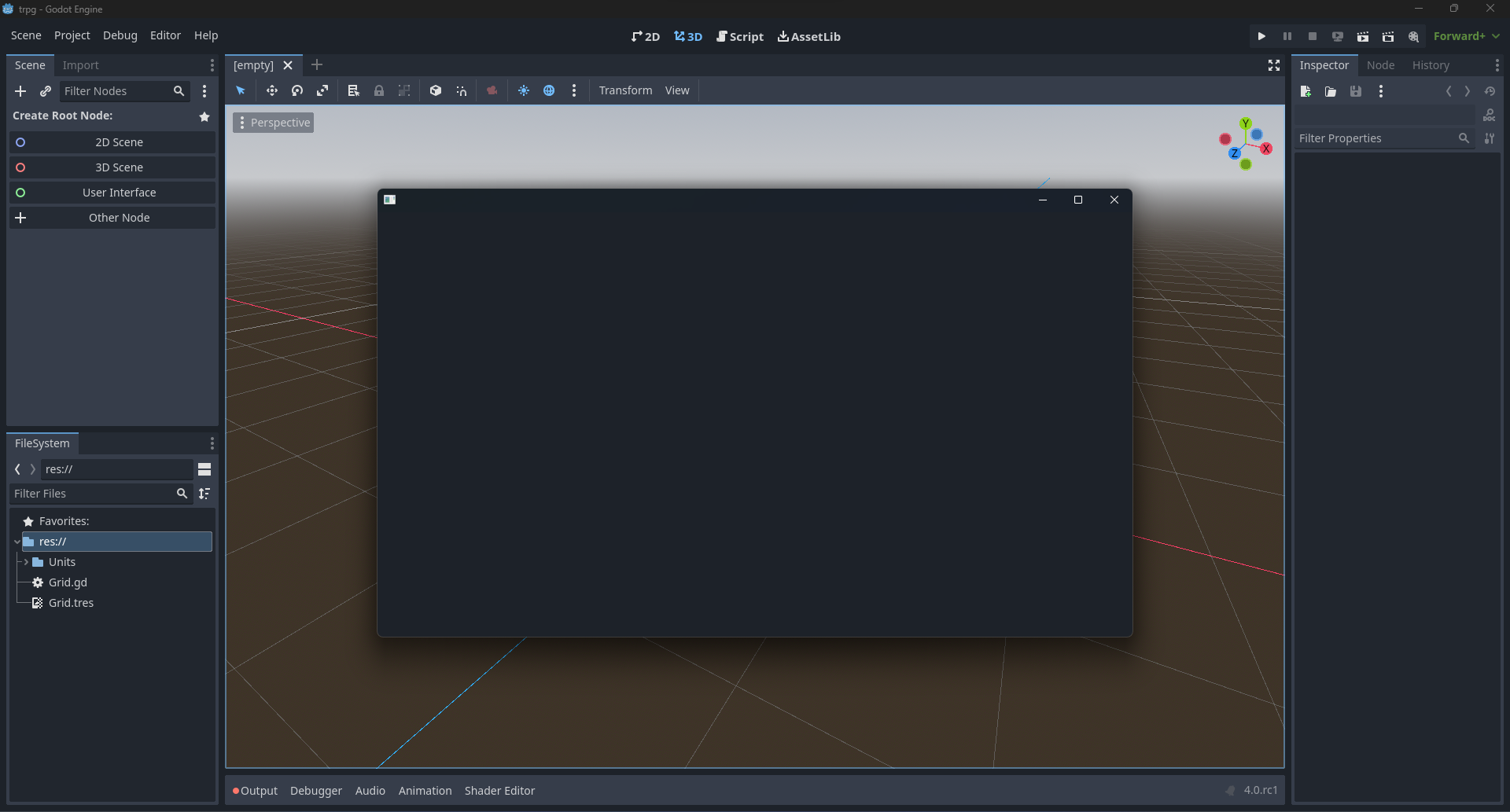Instantiate a child scene via the chain icon
This screenshot has height=812, width=1510.
pos(46,91)
